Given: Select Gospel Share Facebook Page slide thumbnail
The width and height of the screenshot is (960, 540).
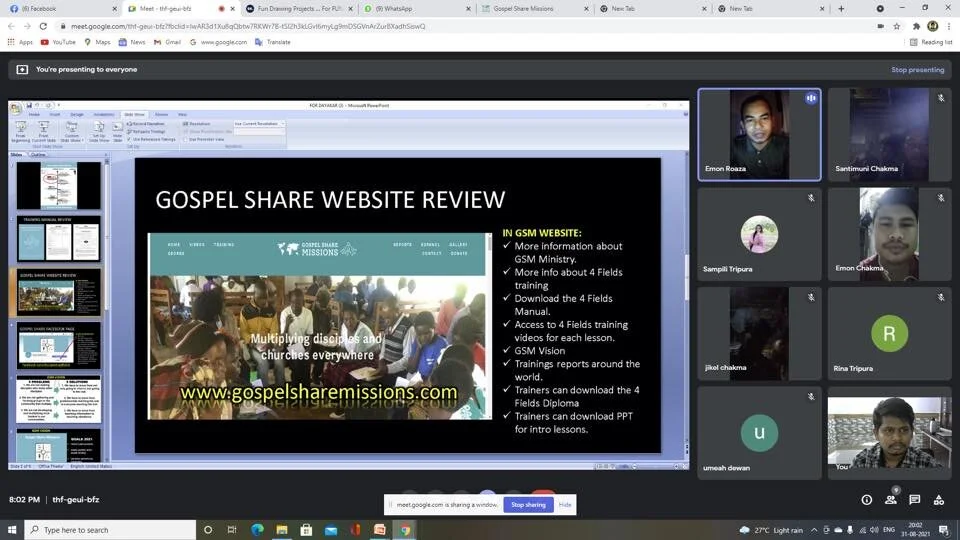Looking at the screenshot, I should pos(58,346).
